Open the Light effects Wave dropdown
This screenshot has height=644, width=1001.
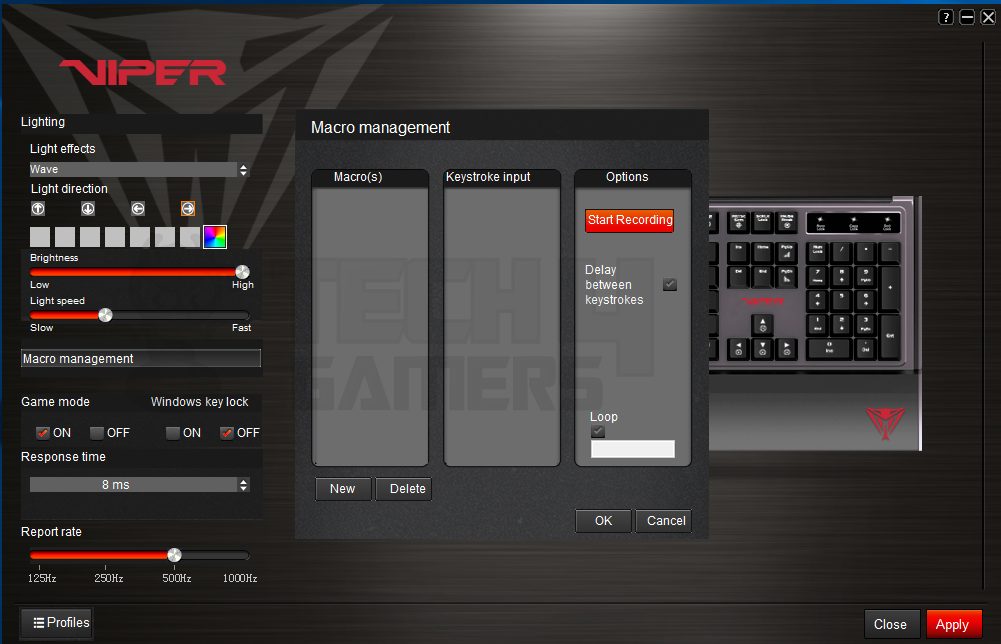[139, 169]
